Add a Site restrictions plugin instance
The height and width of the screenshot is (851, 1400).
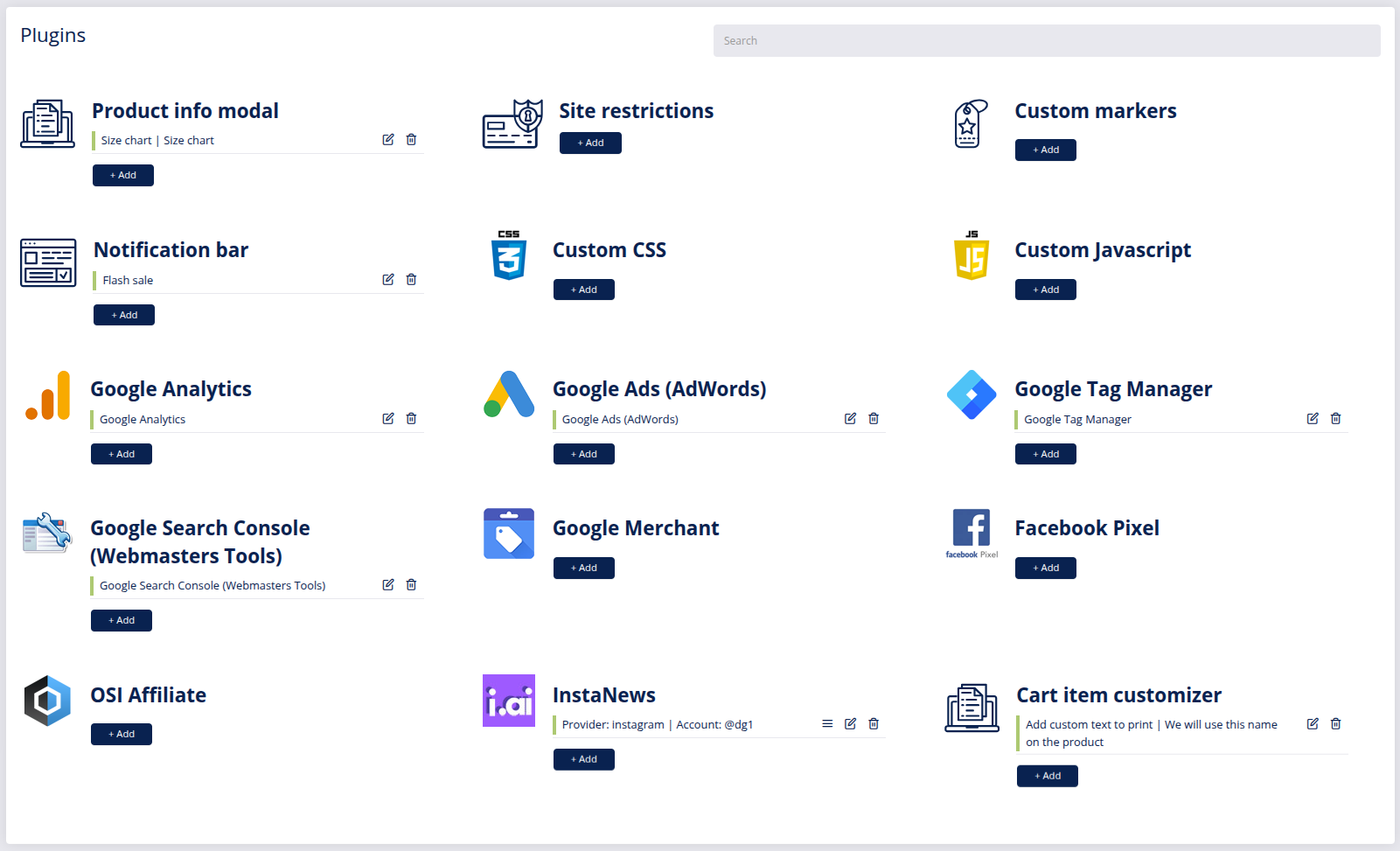click(590, 143)
